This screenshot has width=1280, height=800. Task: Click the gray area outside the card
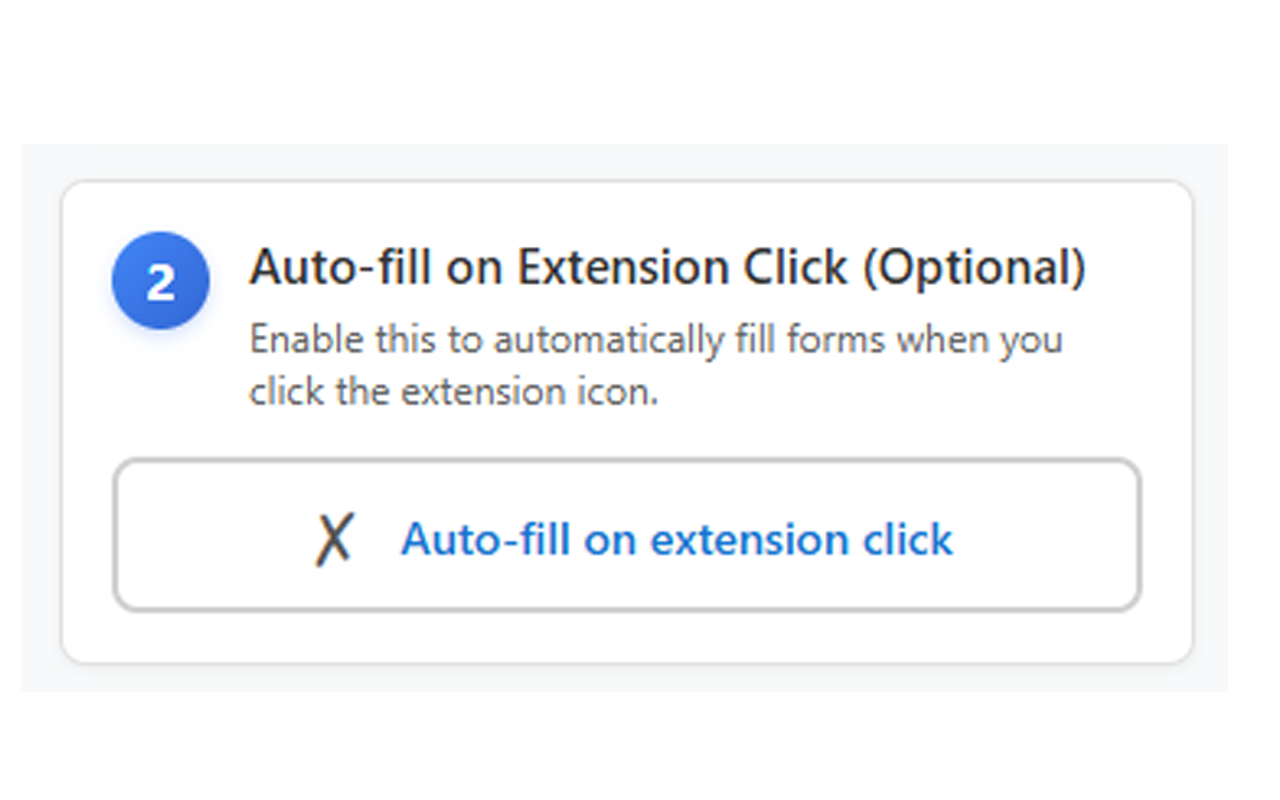40,420
